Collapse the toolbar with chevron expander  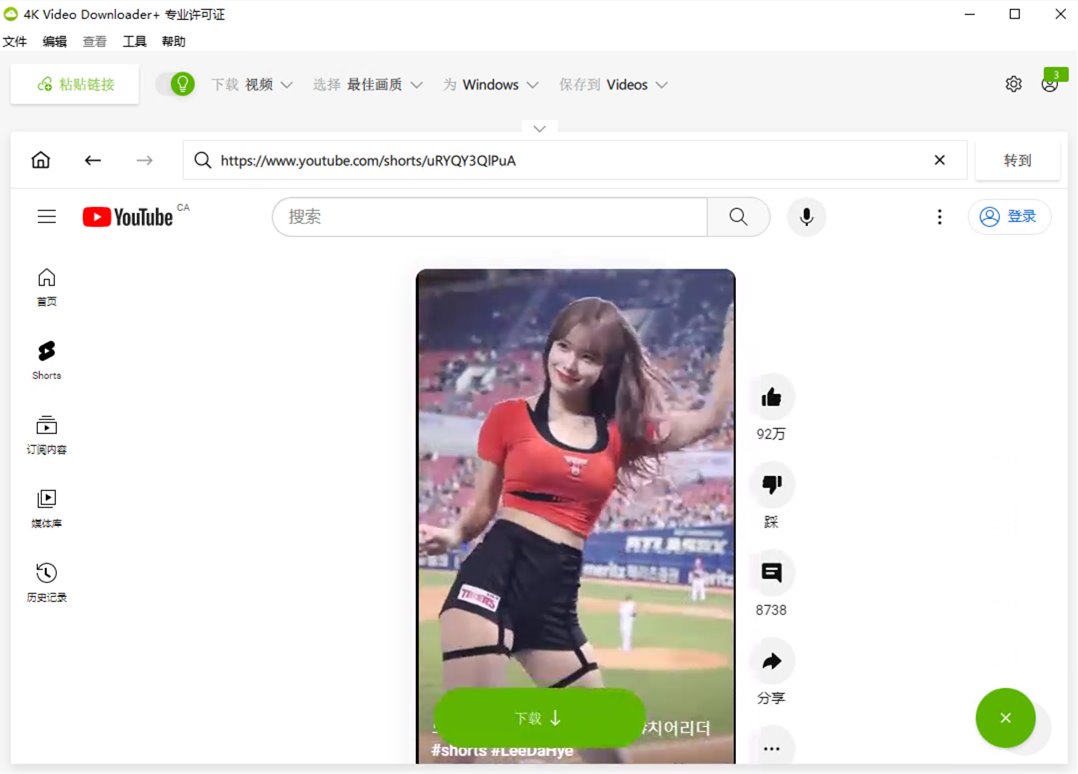tap(539, 129)
